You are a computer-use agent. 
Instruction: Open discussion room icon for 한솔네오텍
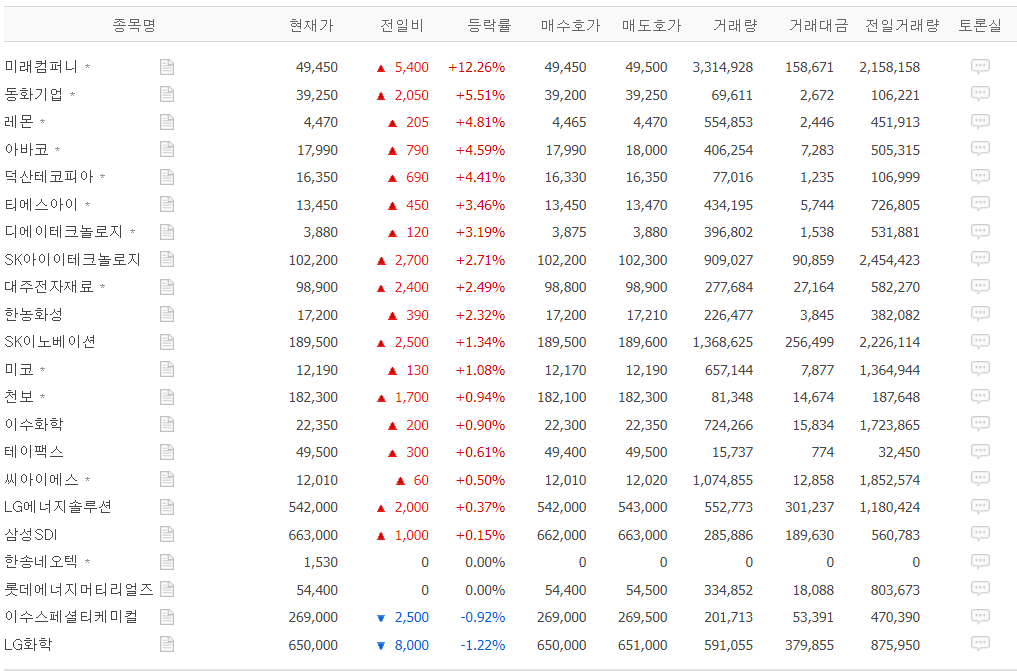coord(980,562)
